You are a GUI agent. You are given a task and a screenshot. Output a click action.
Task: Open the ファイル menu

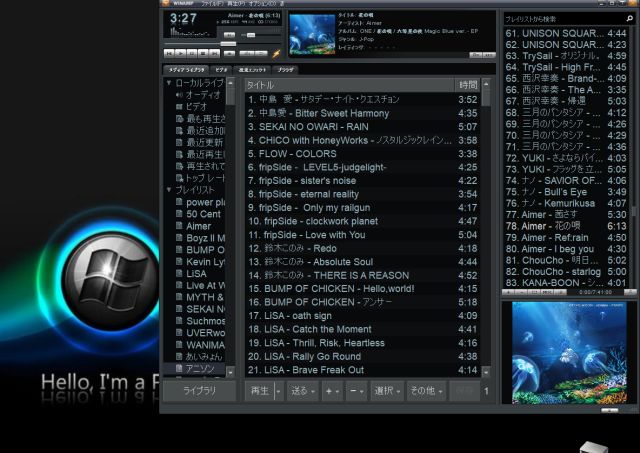(x=211, y=3)
